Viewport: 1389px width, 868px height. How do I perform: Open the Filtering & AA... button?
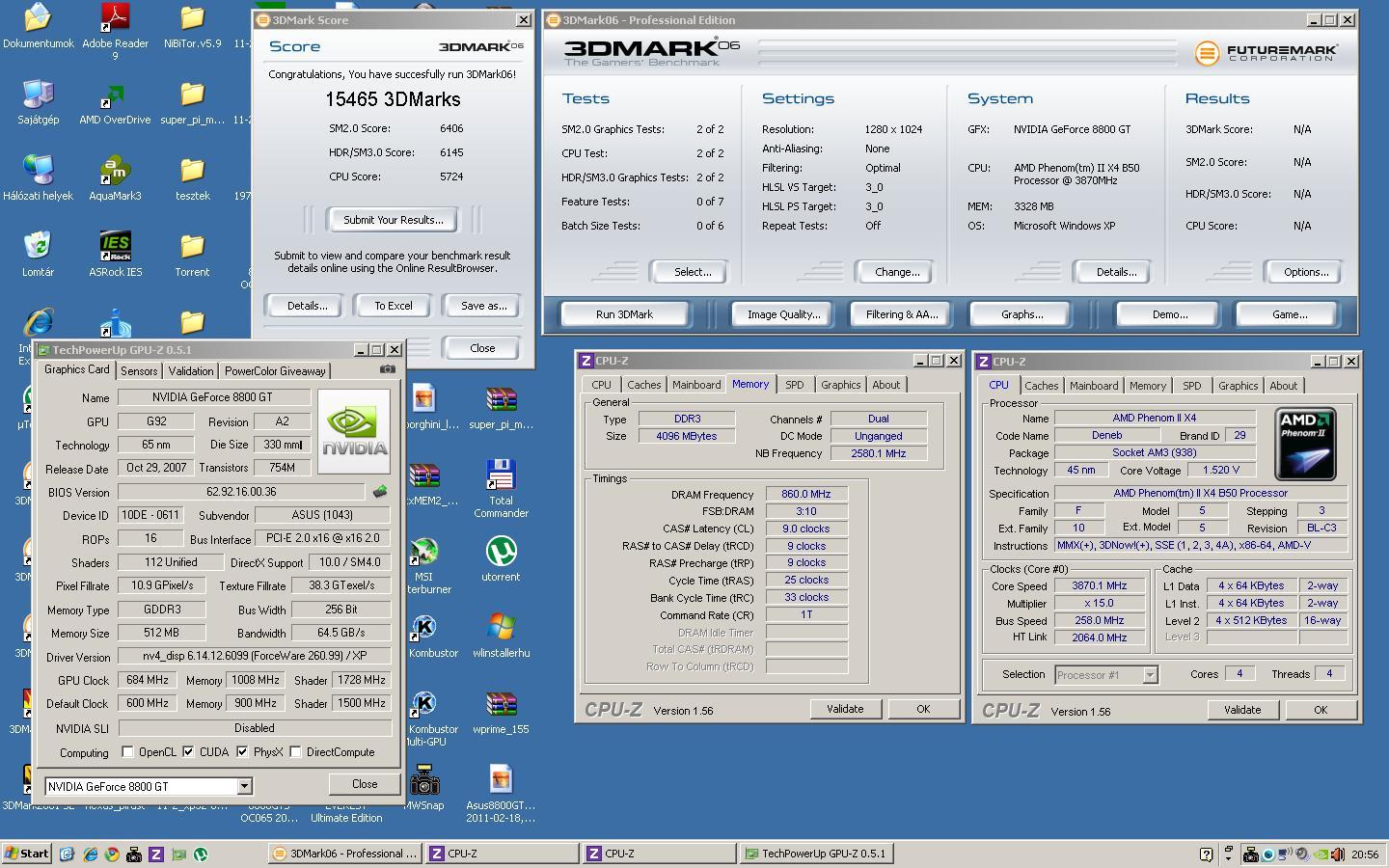point(901,314)
